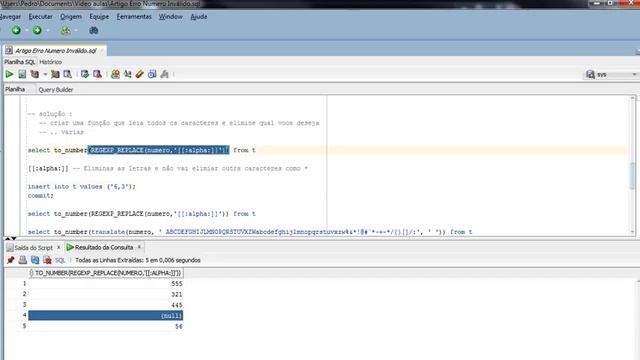The image size is (640, 360).
Task: Click the Run Script icon
Action: (22, 74)
